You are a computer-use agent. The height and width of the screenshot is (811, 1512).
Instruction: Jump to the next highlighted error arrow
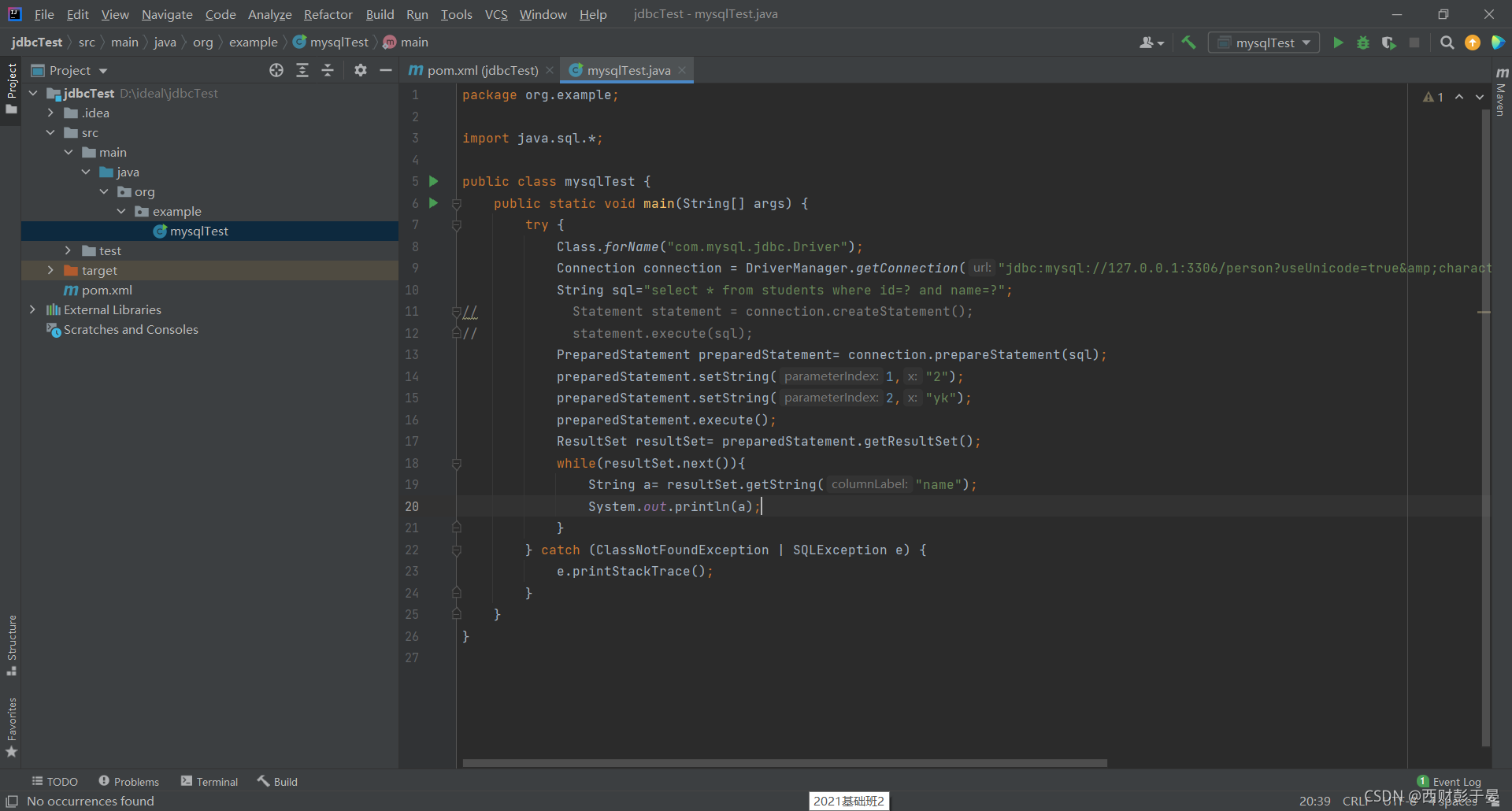[x=1480, y=97]
